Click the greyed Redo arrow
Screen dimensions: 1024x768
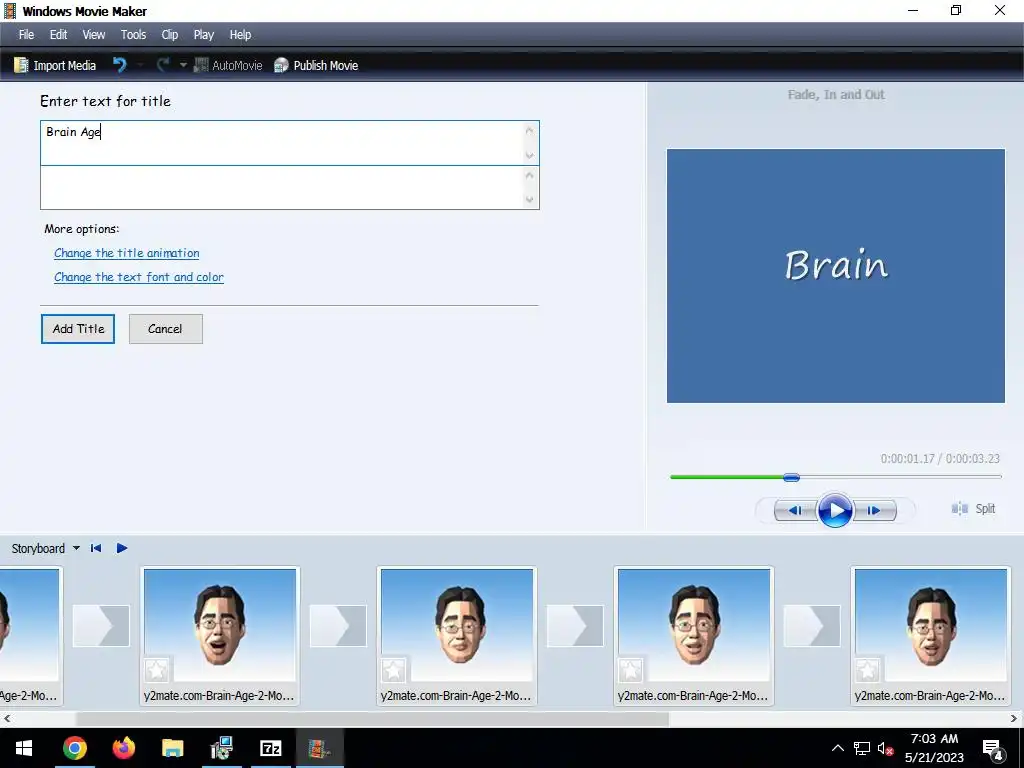[x=163, y=65]
